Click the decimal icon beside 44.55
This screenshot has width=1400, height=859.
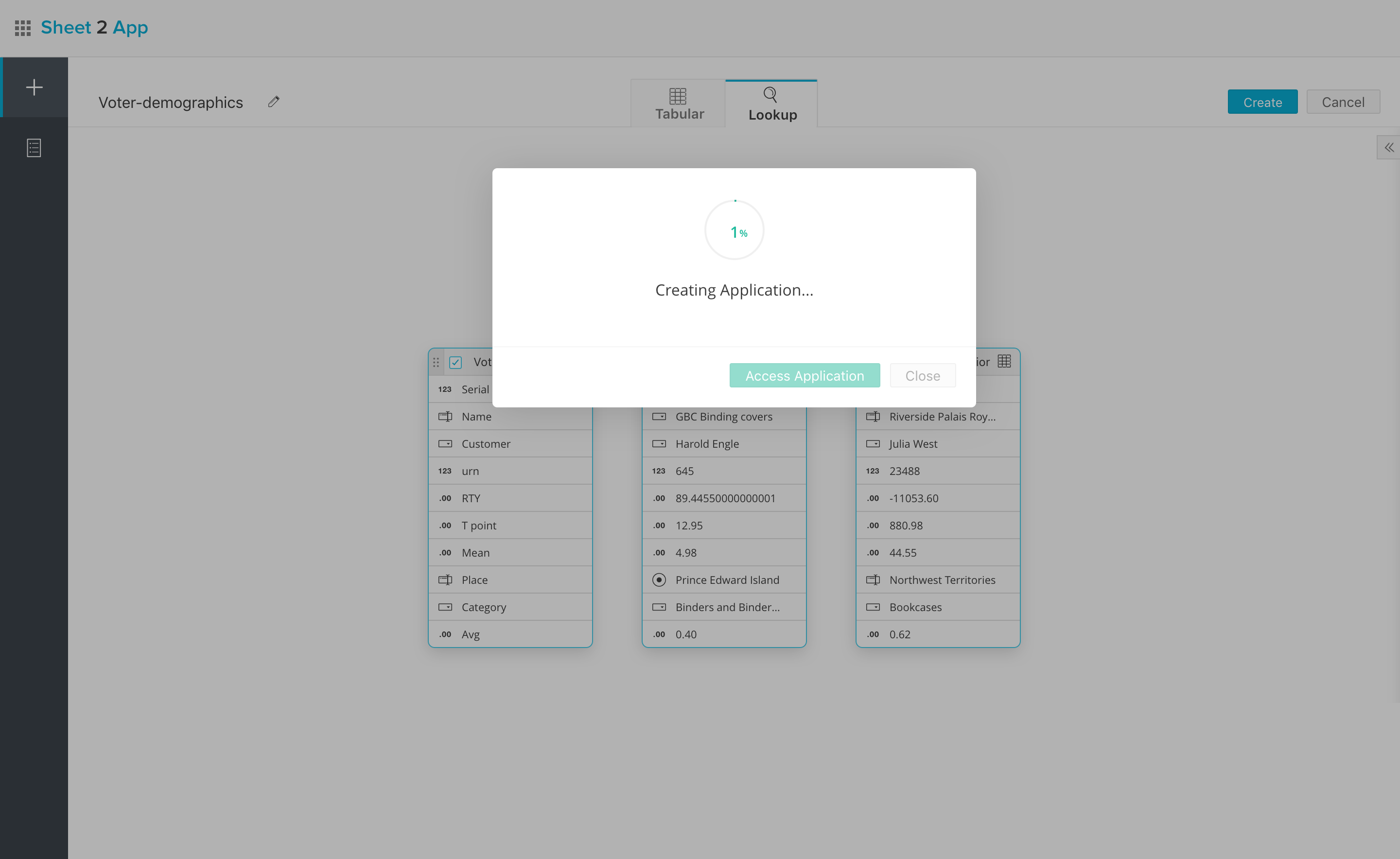point(873,553)
